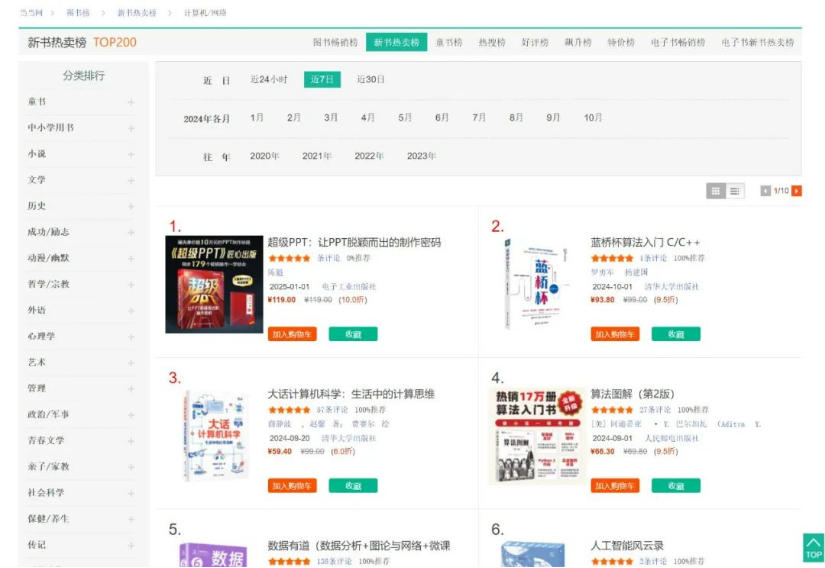Click breadcrumb 当当网
This screenshot has height=568, width=825.
click(31, 13)
